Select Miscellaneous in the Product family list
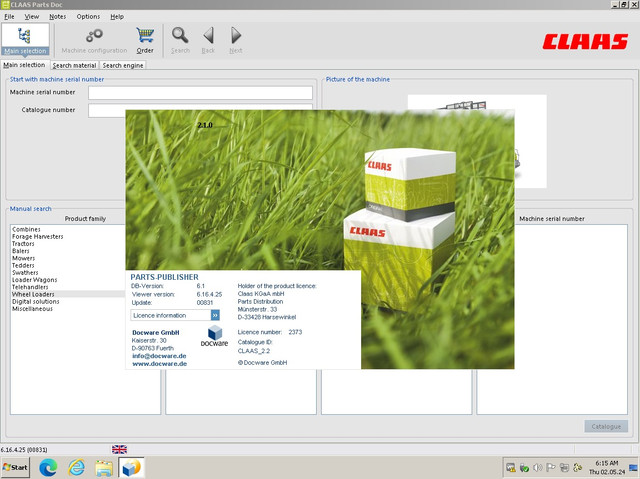Viewport: 640px width, 479px height. pos(33,309)
